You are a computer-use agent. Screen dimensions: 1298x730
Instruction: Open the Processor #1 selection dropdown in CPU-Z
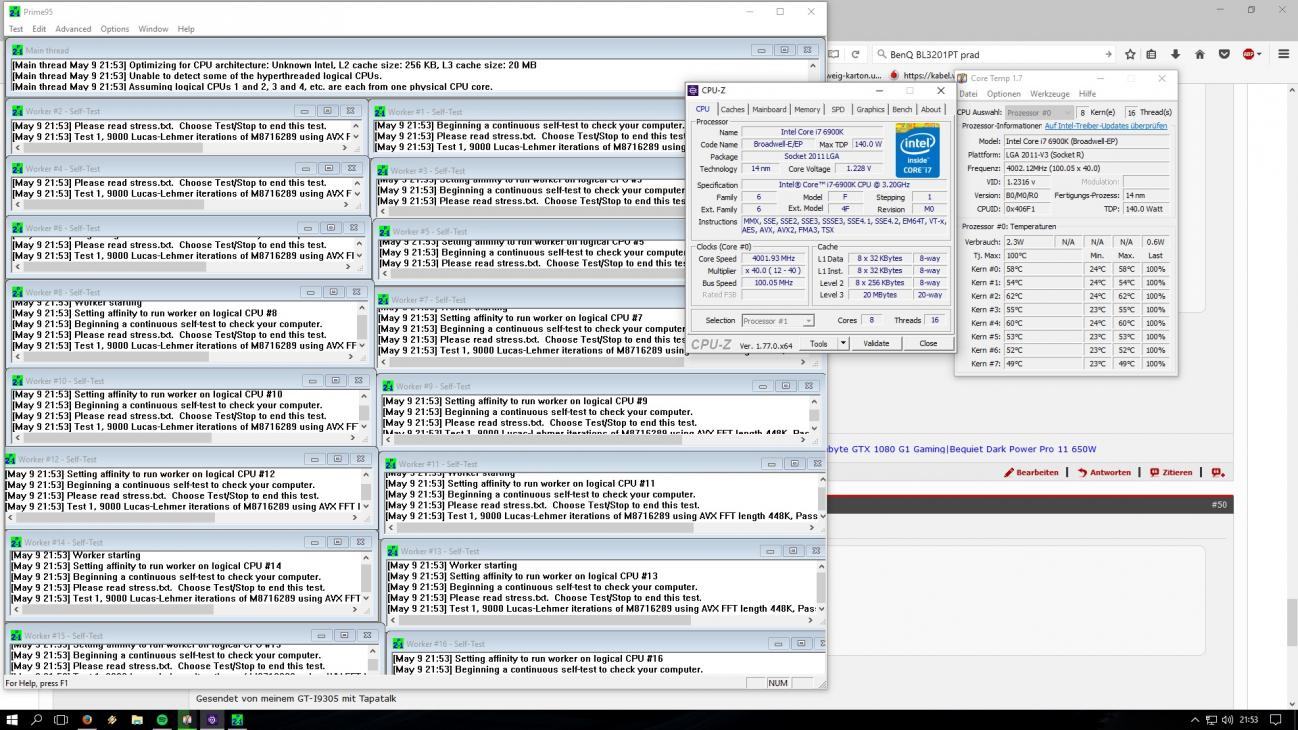point(778,321)
